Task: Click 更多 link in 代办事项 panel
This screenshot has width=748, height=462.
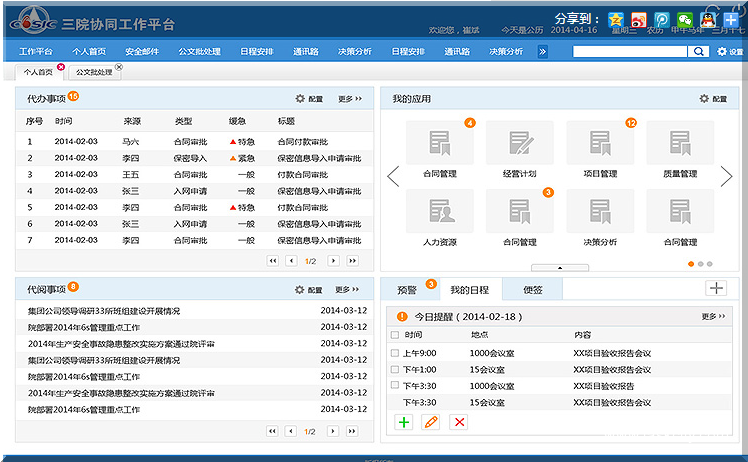Action: (348, 99)
